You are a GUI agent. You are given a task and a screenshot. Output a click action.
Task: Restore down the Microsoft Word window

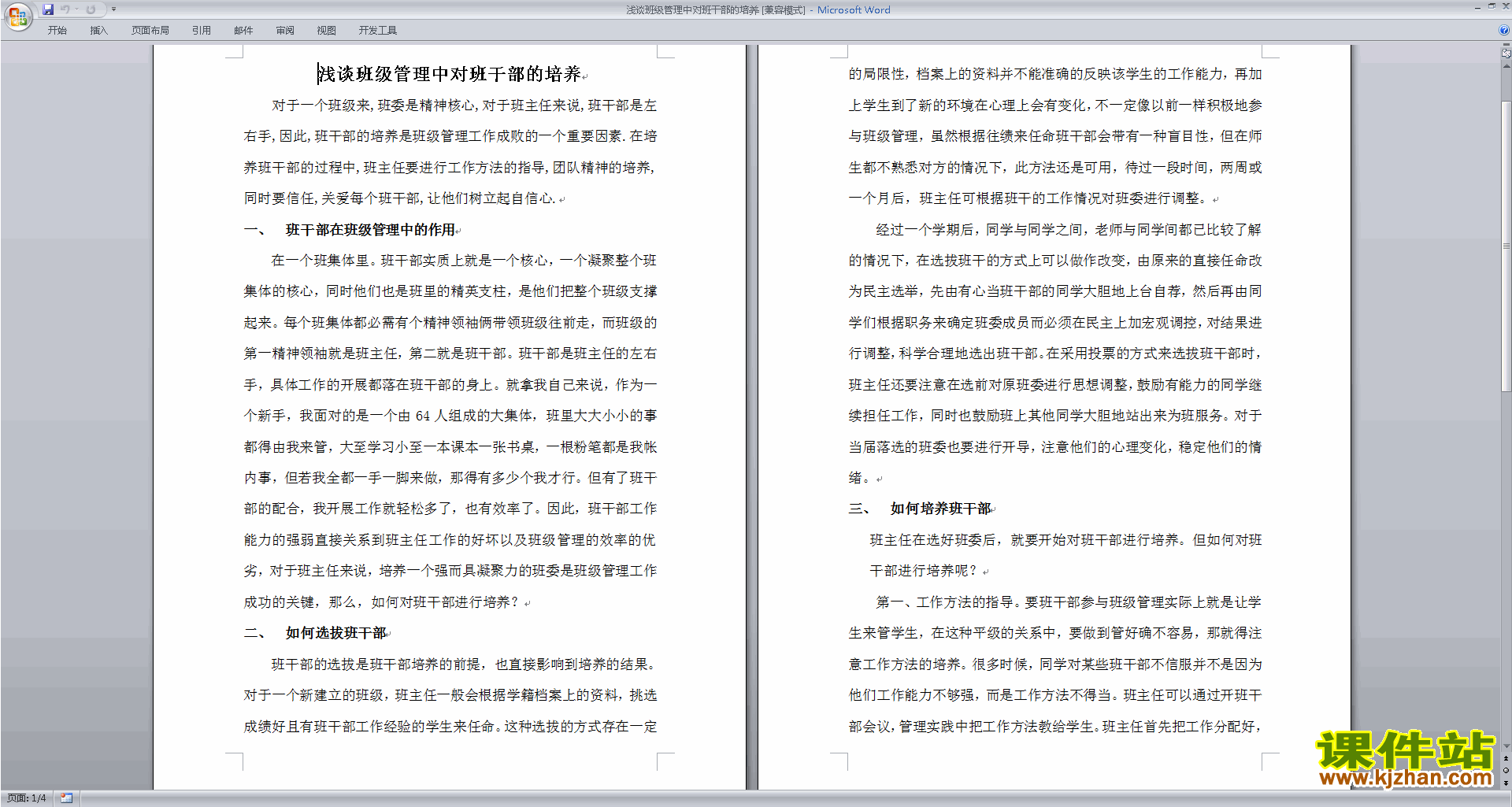tap(1492, 6)
